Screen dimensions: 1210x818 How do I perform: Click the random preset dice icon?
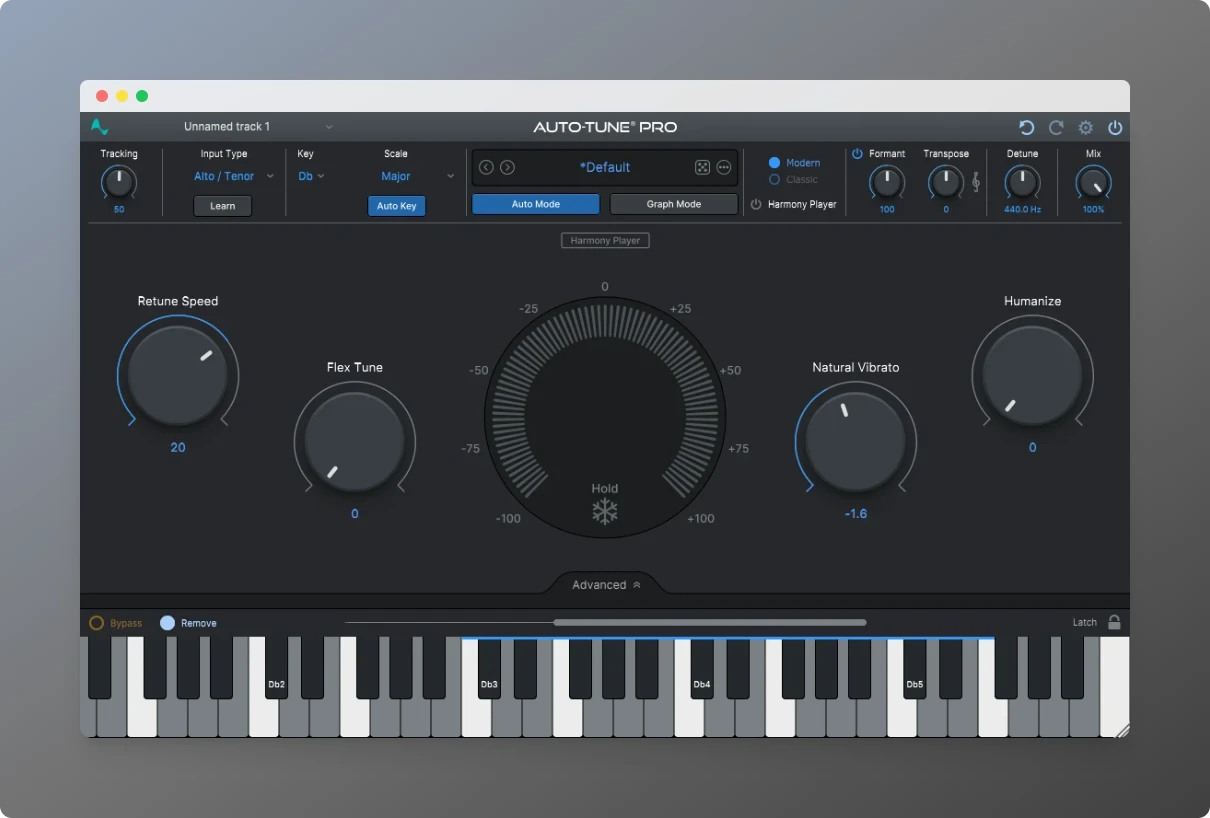tap(702, 168)
